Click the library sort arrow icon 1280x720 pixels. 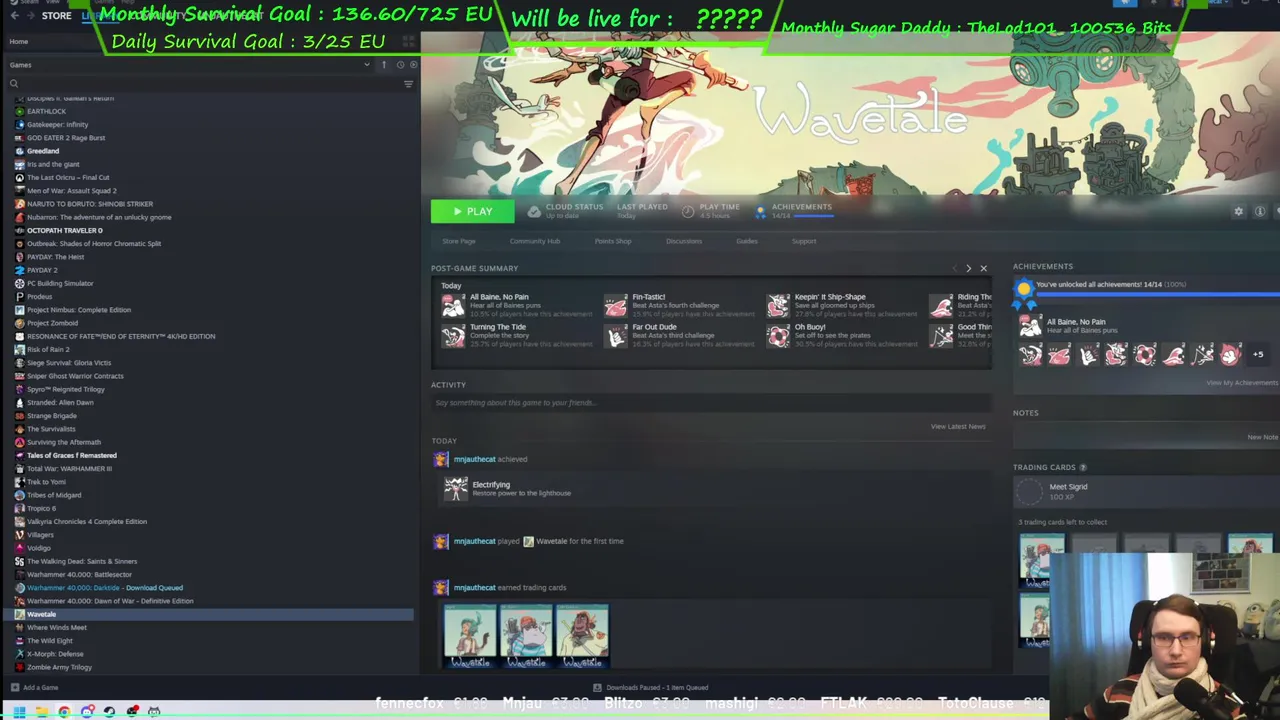click(384, 65)
